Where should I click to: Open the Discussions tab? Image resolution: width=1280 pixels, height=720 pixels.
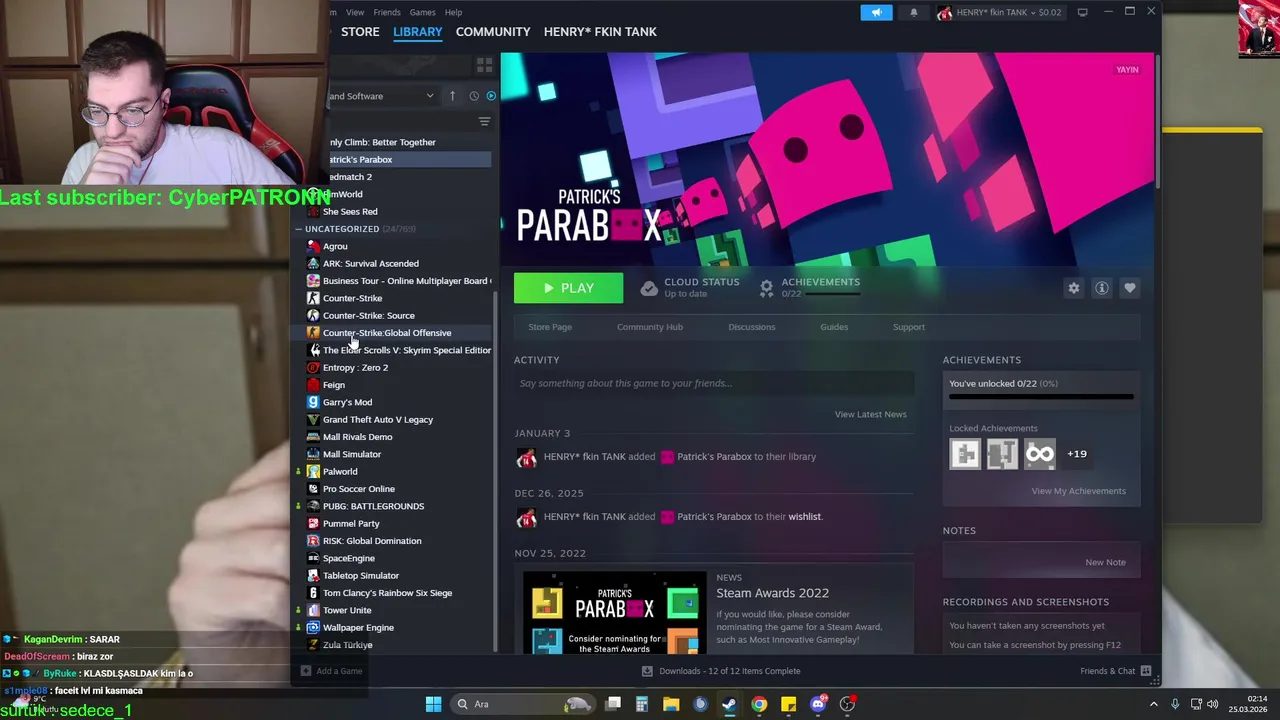click(752, 327)
